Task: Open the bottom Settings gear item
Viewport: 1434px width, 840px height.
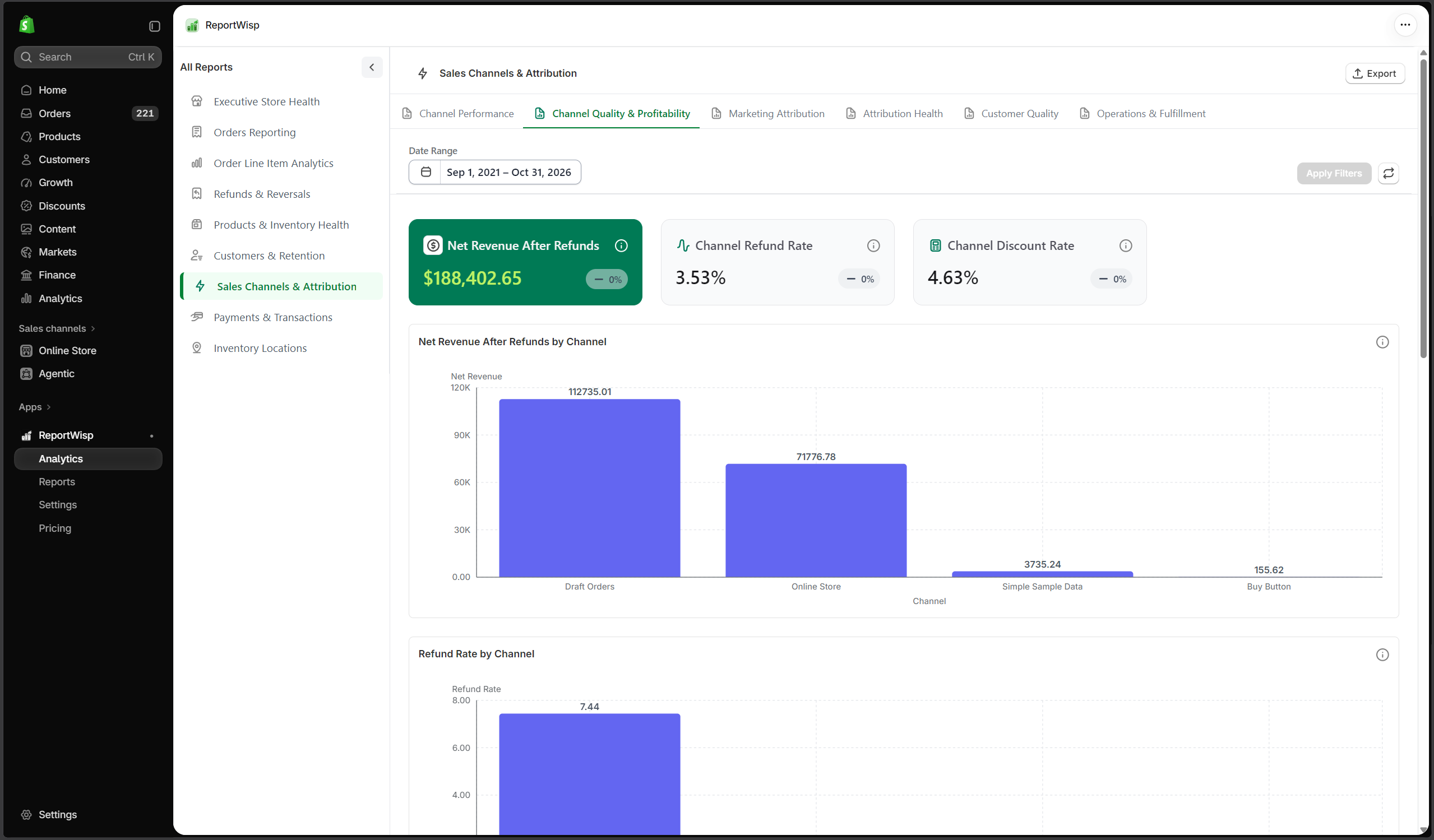Action: [x=88, y=814]
